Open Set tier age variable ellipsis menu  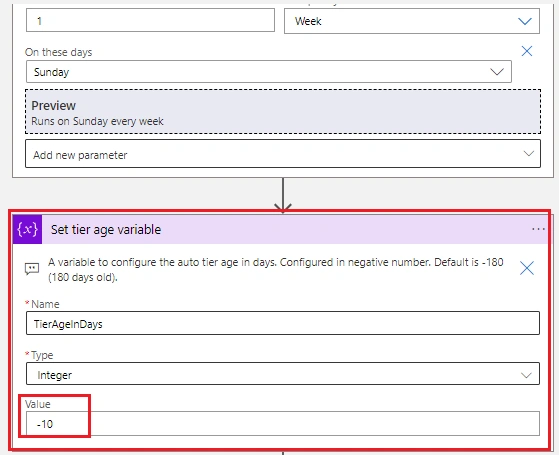pyautogui.click(x=538, y=229)
